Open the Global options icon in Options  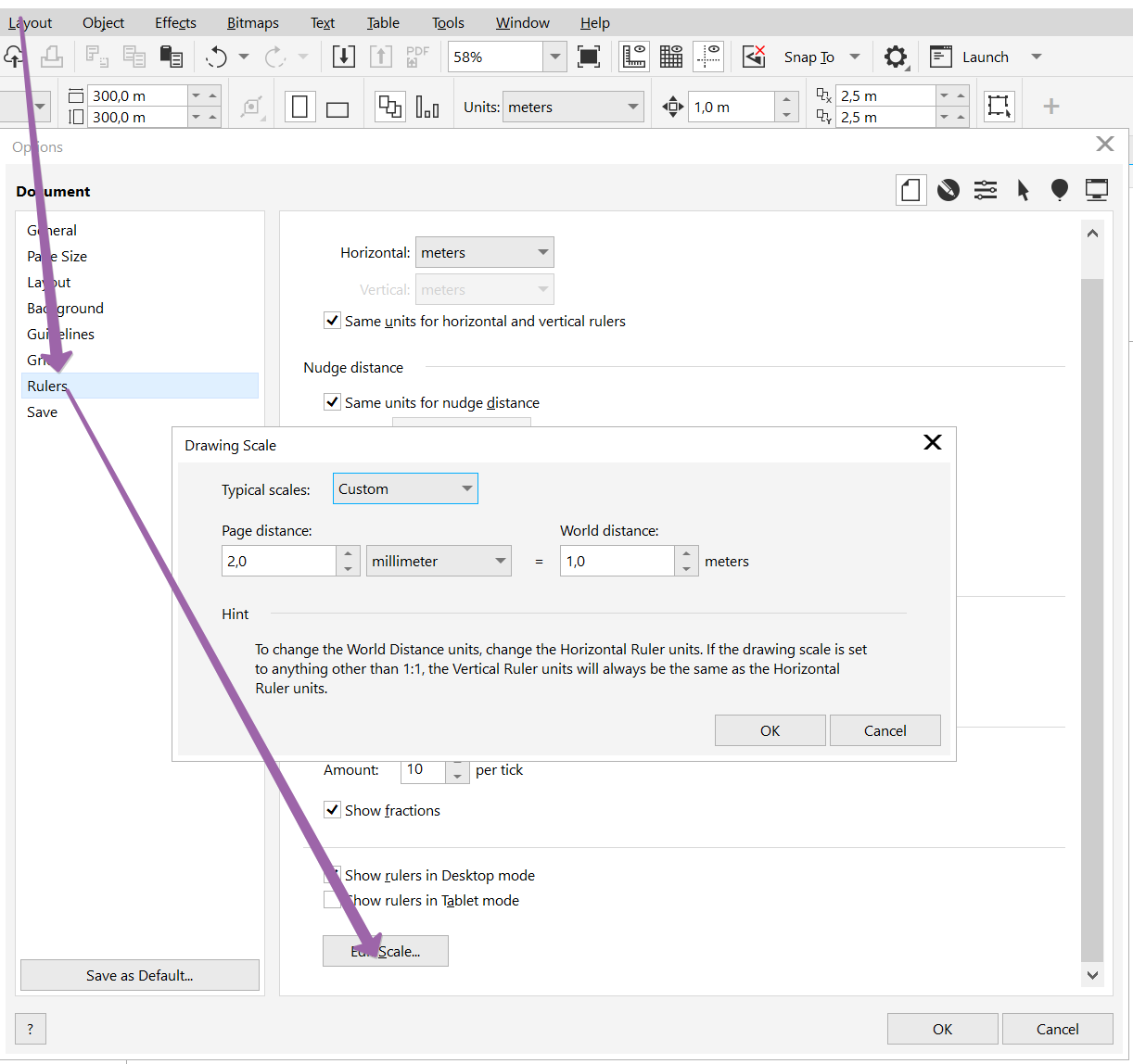point(948,190)
